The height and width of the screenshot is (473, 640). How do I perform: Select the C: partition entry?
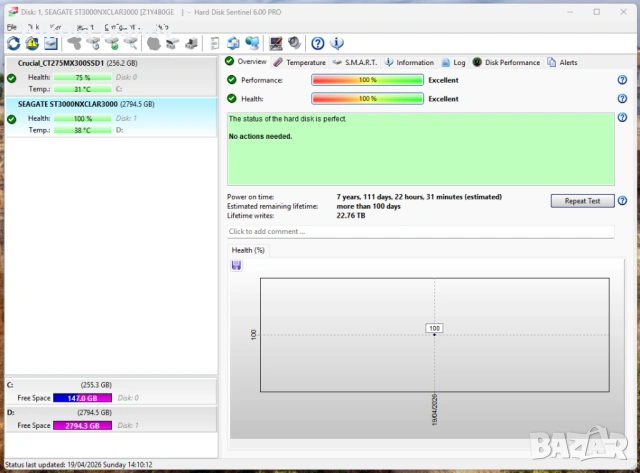pyautogui.click(x=111, y=391)
